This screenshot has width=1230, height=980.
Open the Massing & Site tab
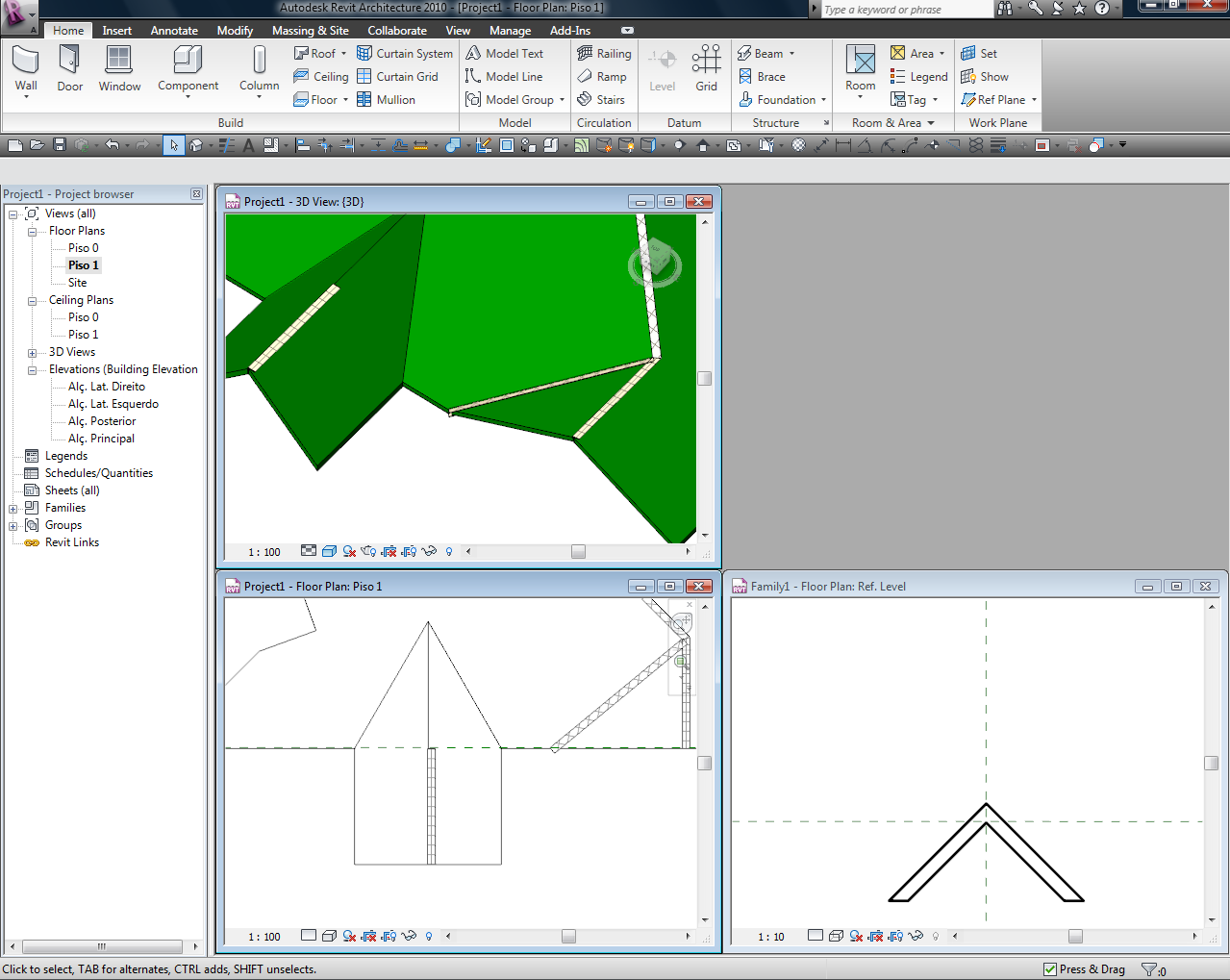[310, 31]
